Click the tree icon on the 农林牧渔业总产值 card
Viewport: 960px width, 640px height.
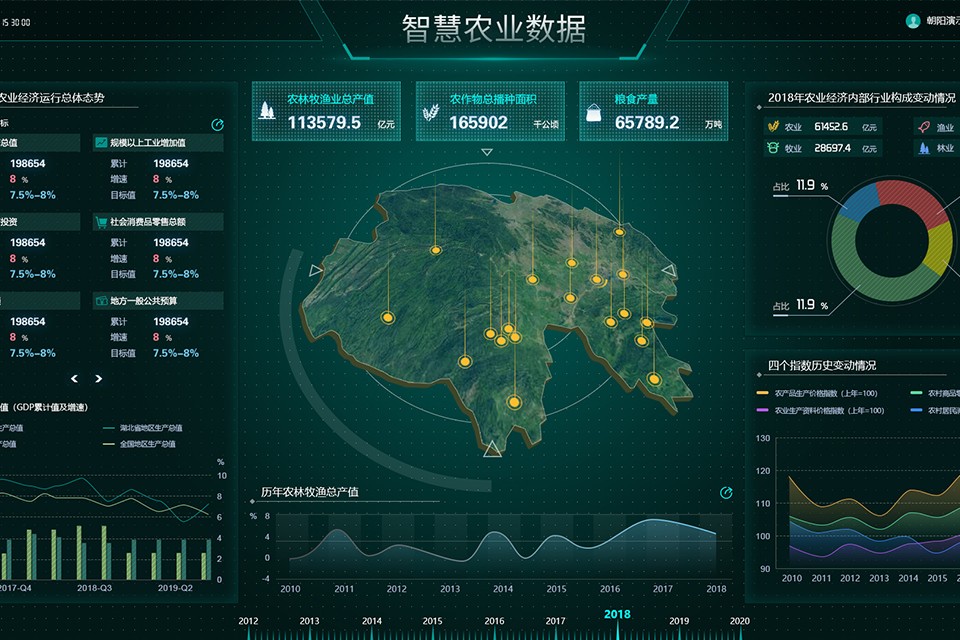[x=268, y=110]
